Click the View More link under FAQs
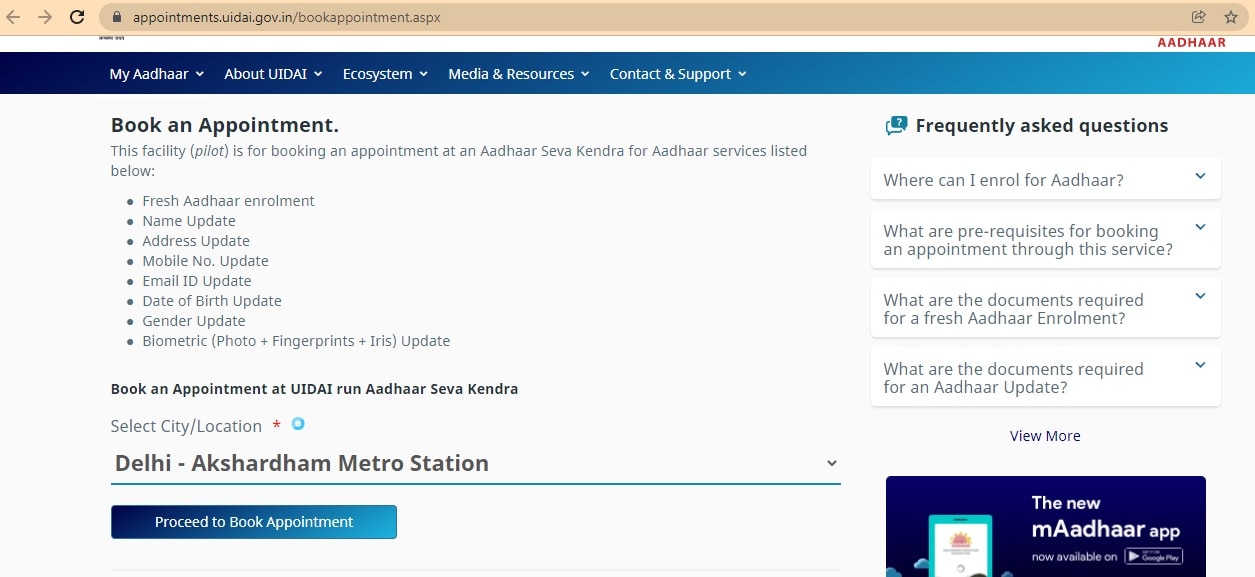Screen dimensions: 1255x577 click(1045, 436)
